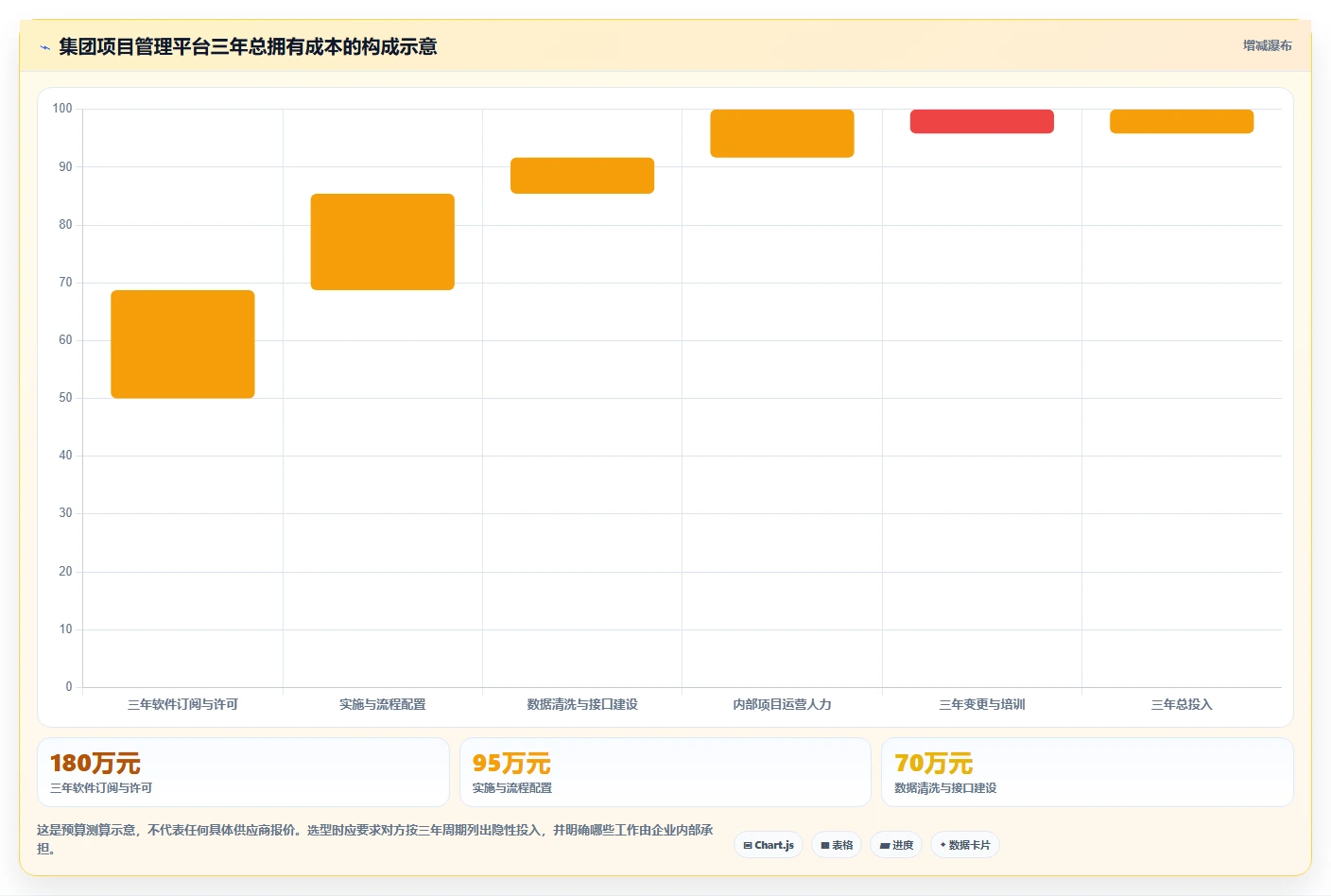
Task: Click the 内部项目运营人力 orange bar
Action: point(782,133)
